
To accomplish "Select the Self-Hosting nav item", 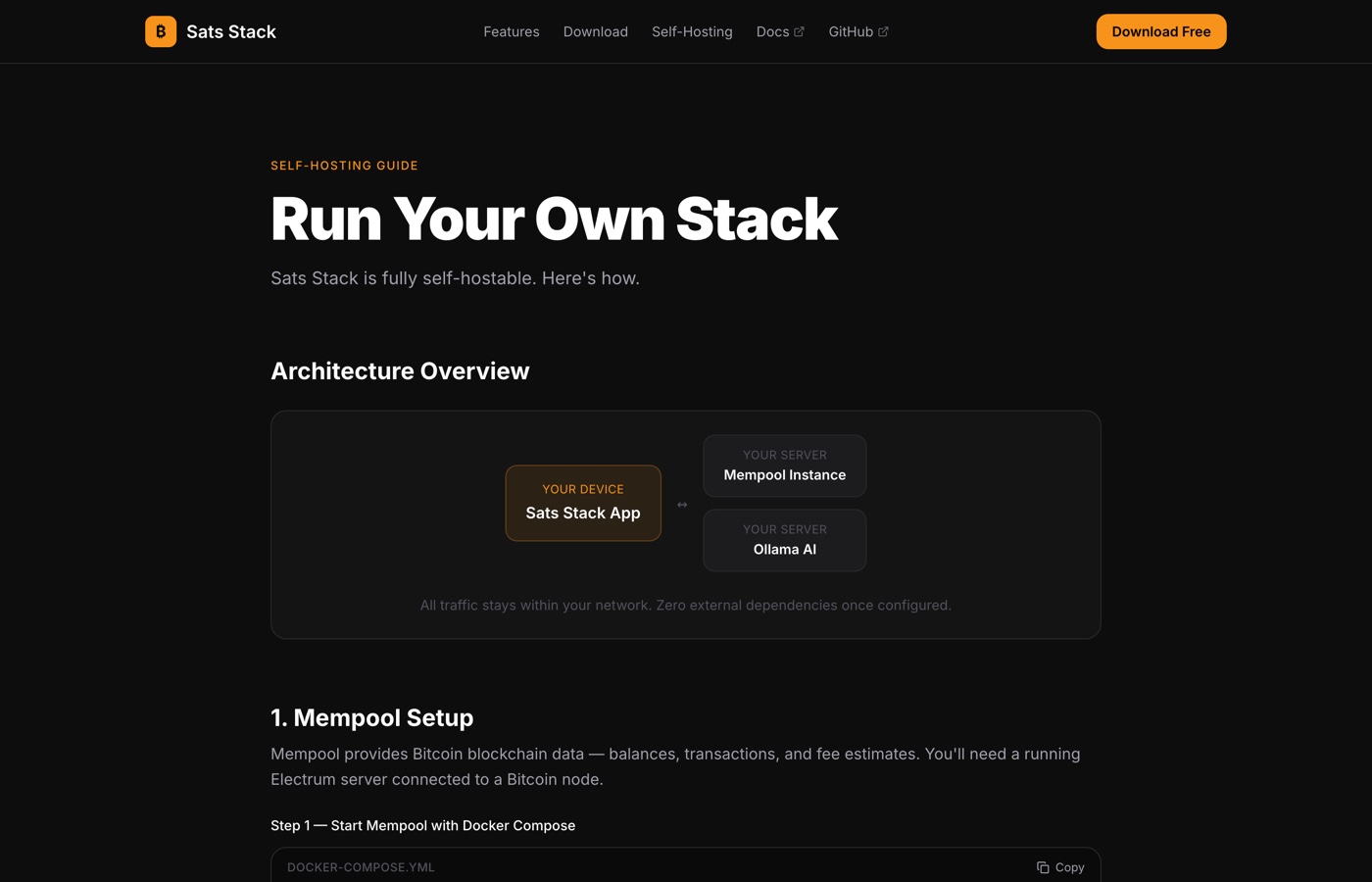I will [692, 31].
